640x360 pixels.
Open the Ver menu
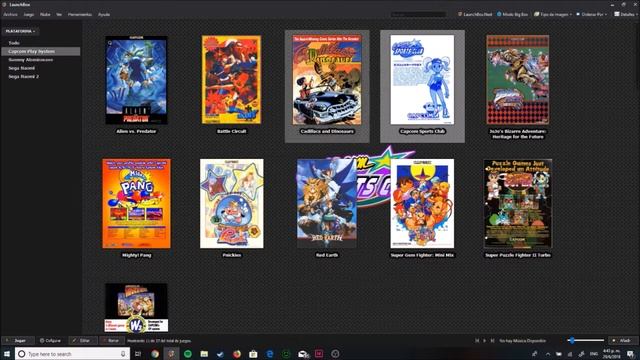tap(59, 14)
